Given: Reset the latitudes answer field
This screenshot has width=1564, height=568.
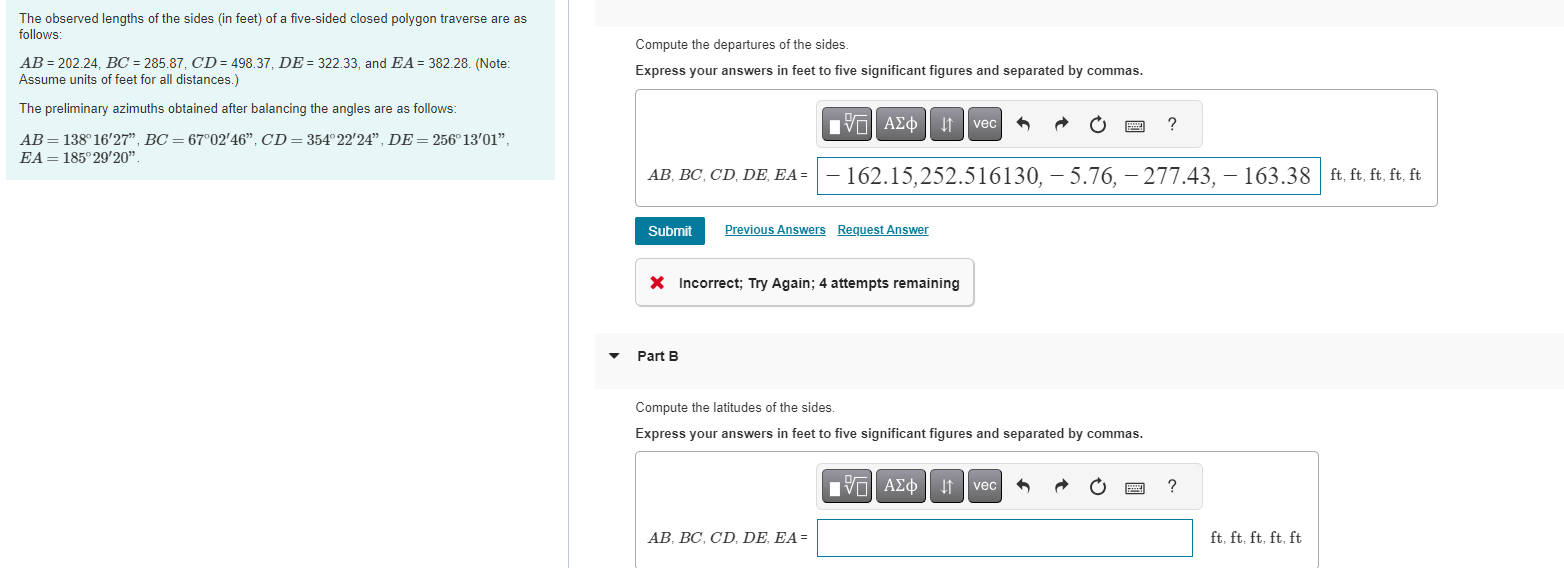Looking at the screenshot, I should tap(1098, 487).
